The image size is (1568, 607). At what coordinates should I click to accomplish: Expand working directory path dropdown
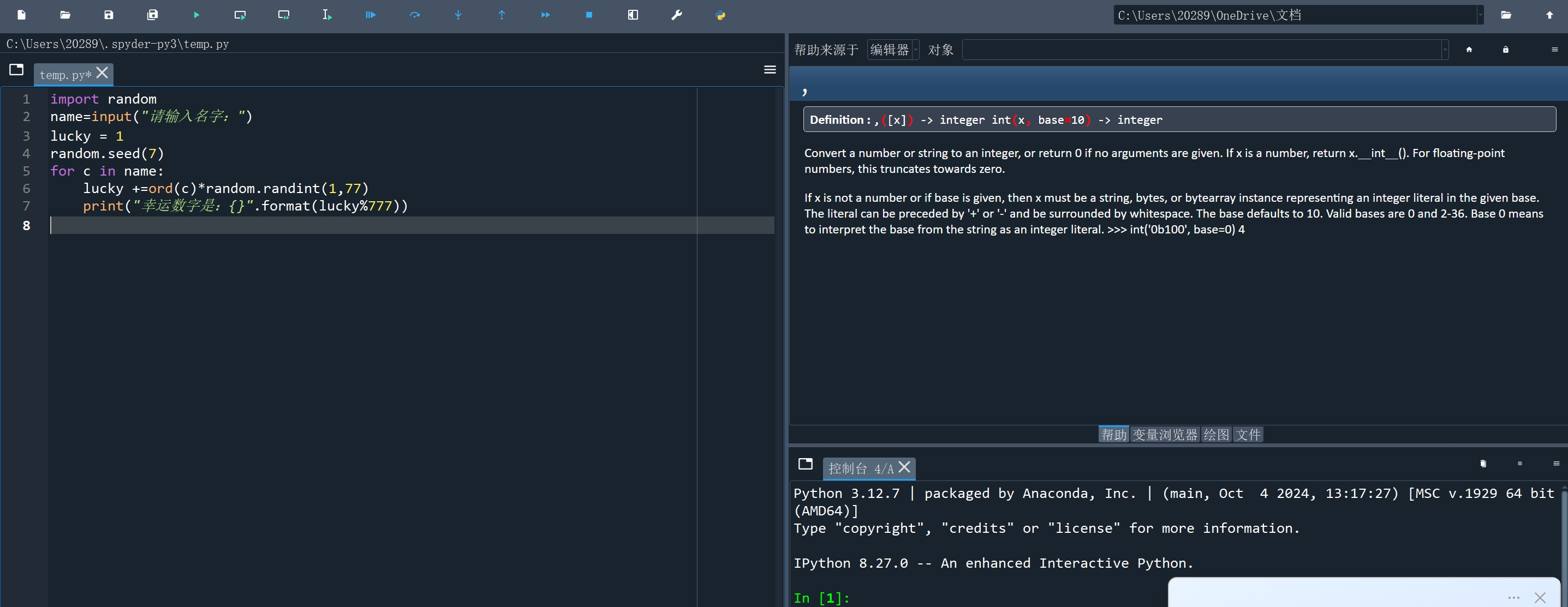(1480, 15)
